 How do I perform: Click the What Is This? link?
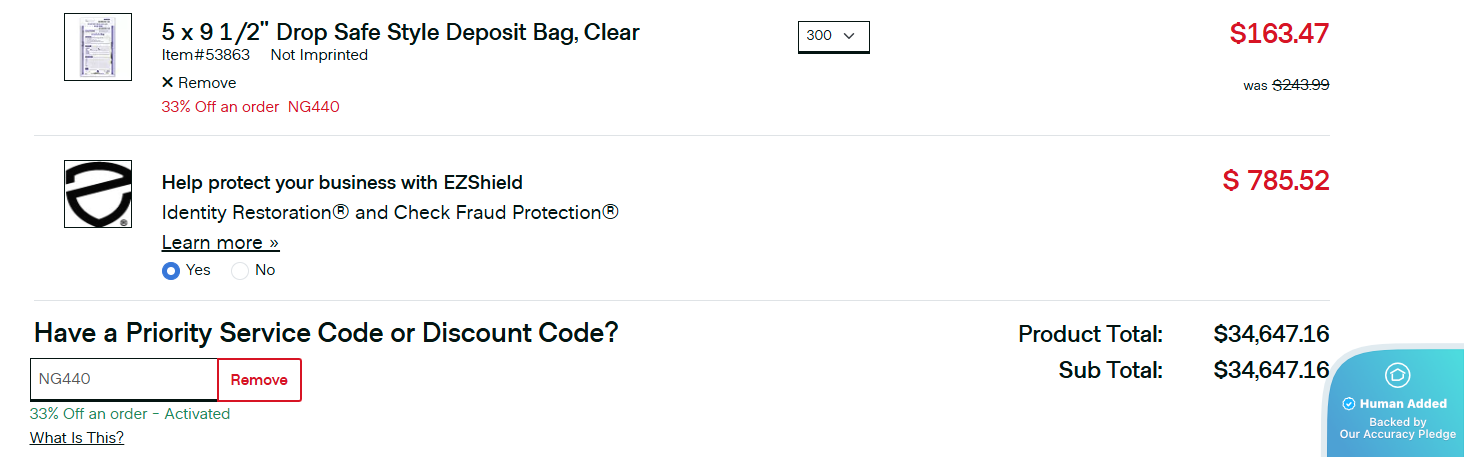pyautogui.click(x=77, y=437)
